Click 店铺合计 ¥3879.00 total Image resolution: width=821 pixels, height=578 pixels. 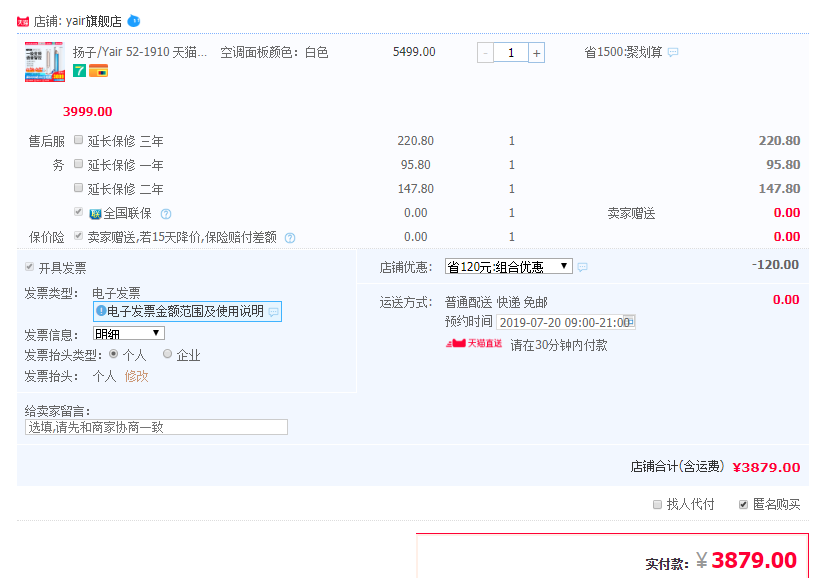click(x=766, y=467)
